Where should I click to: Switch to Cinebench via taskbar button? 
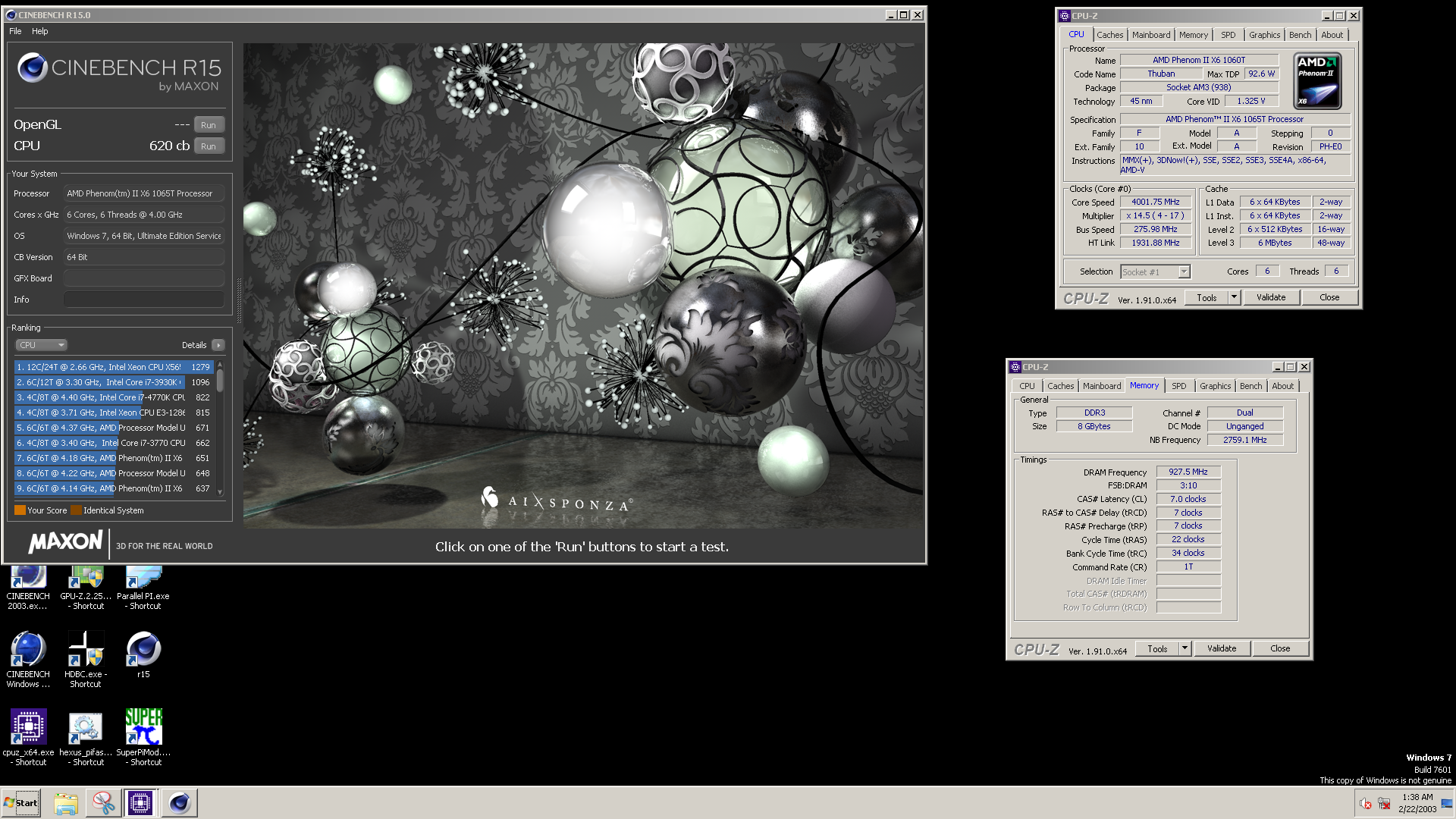click(180, 803)
